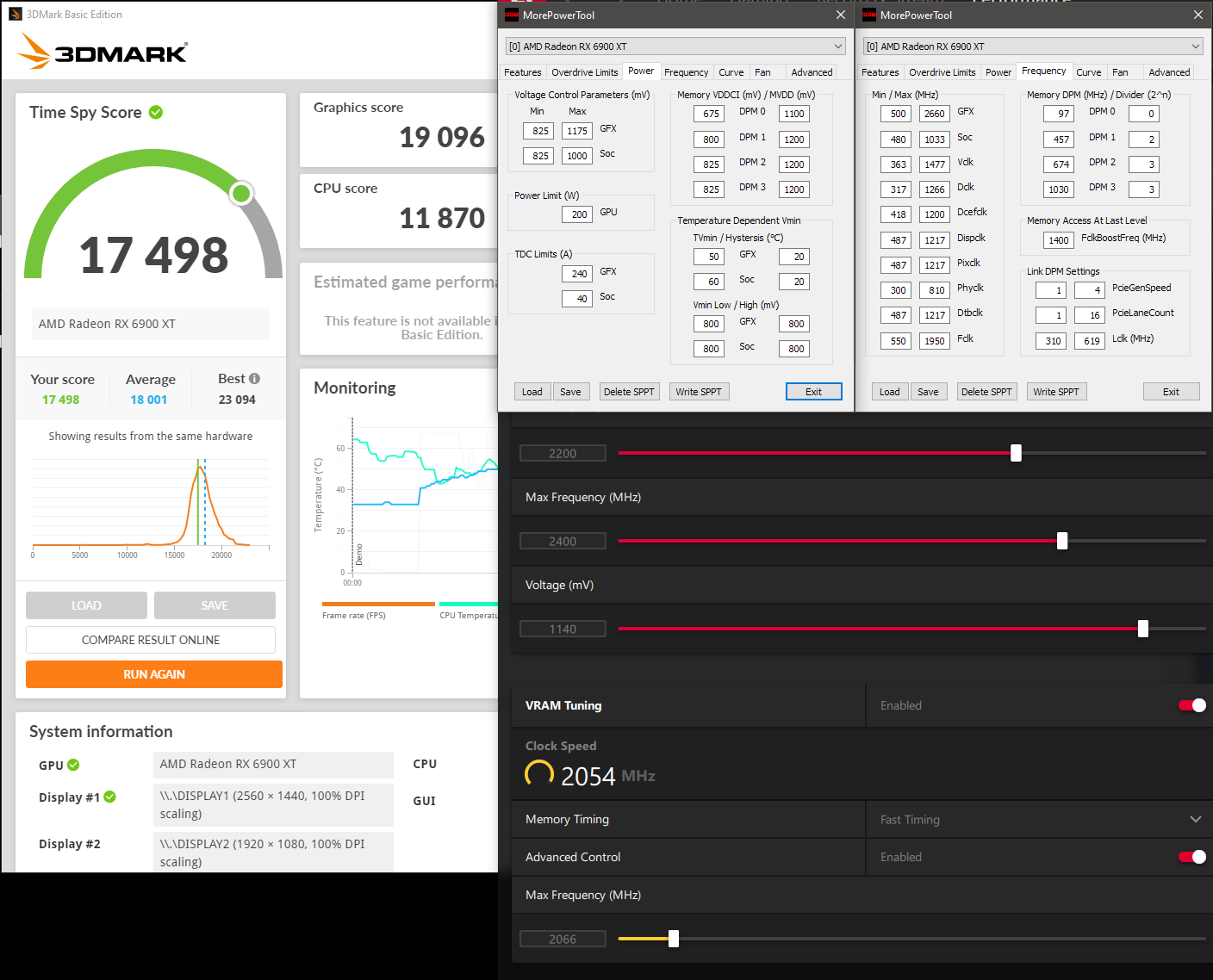Click the VRAM clock speed gauge icon

point(539,774)
